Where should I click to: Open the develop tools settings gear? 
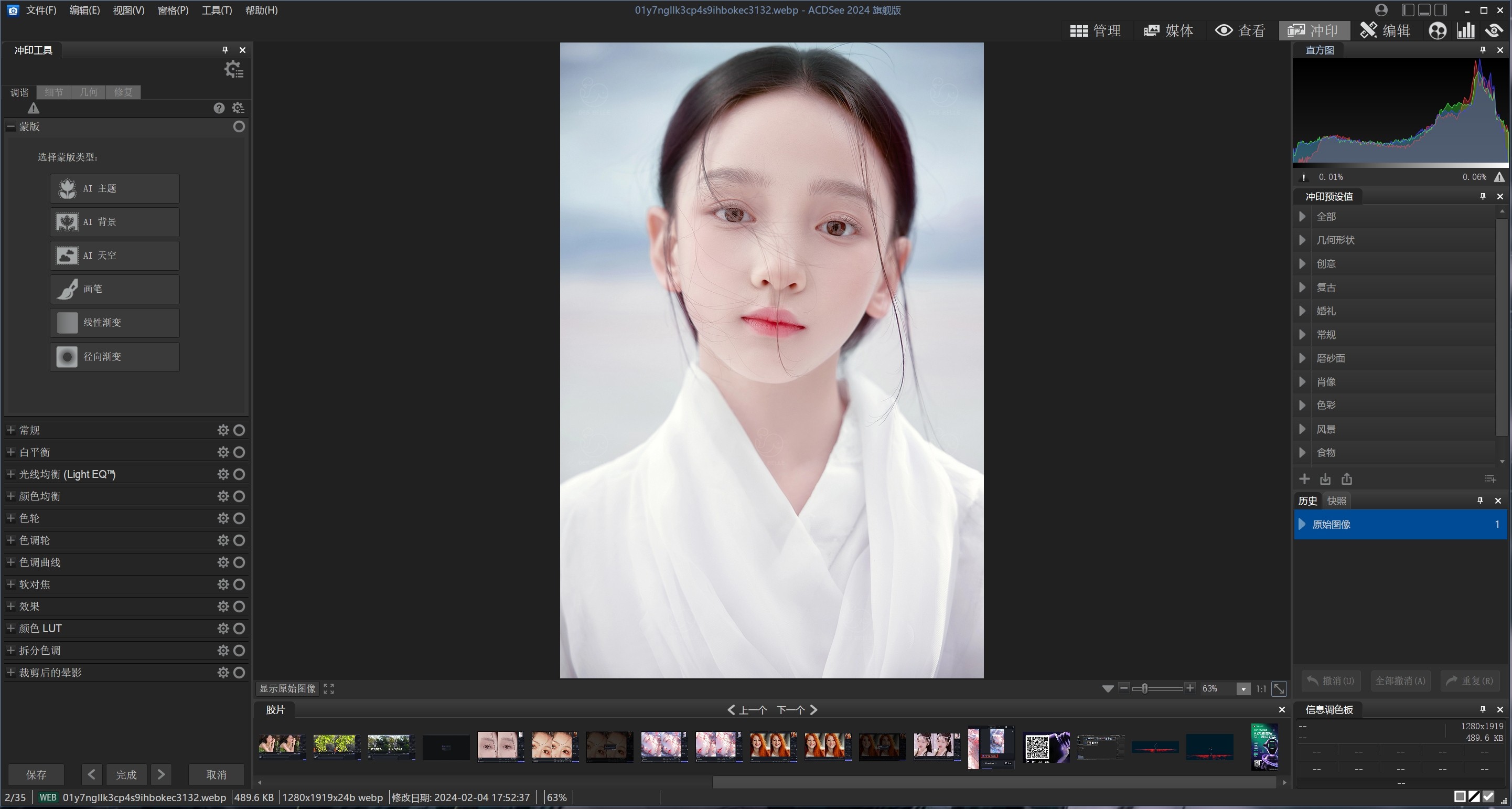[233, 69]
